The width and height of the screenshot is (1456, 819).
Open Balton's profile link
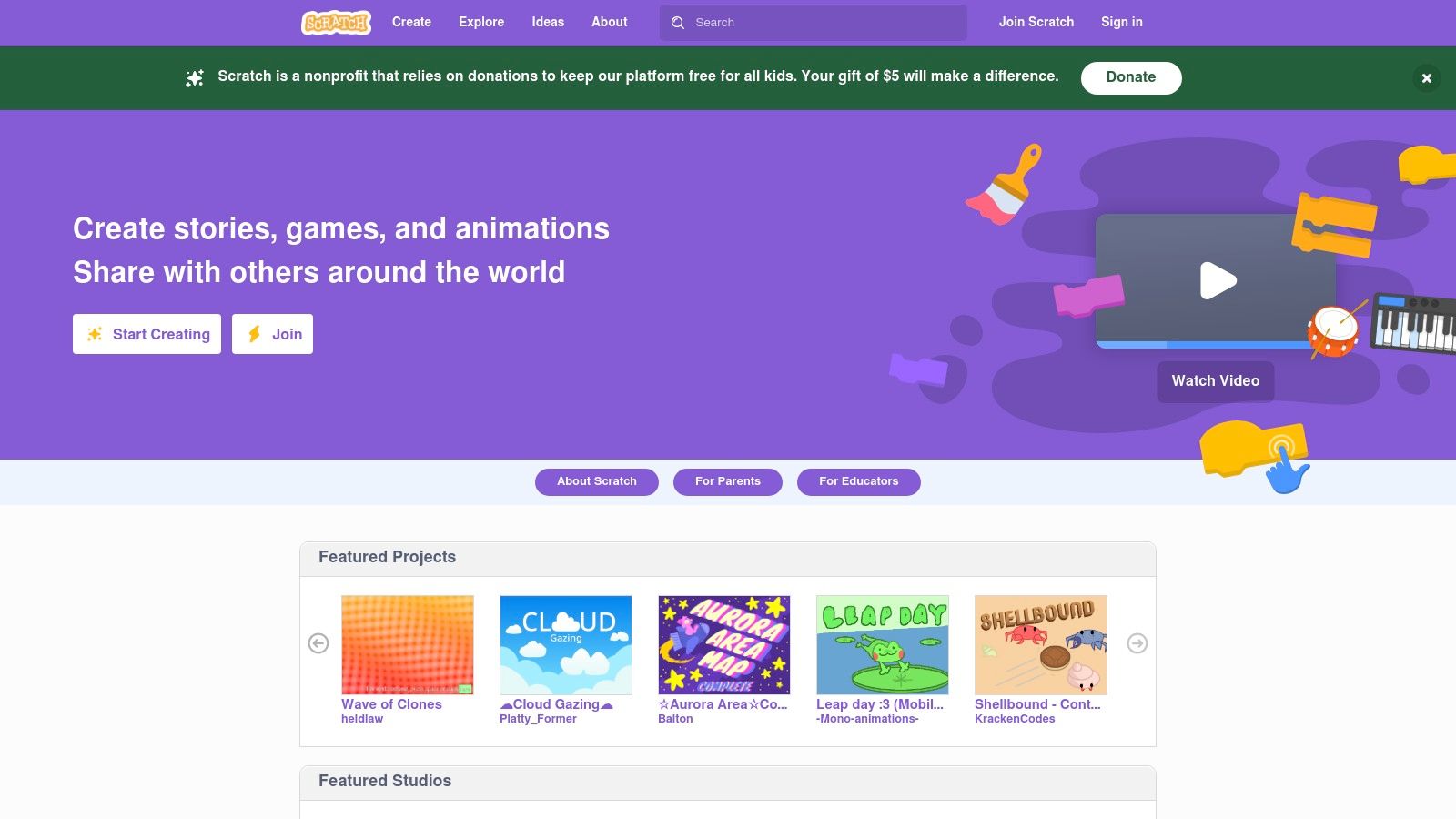click(675, 719)
